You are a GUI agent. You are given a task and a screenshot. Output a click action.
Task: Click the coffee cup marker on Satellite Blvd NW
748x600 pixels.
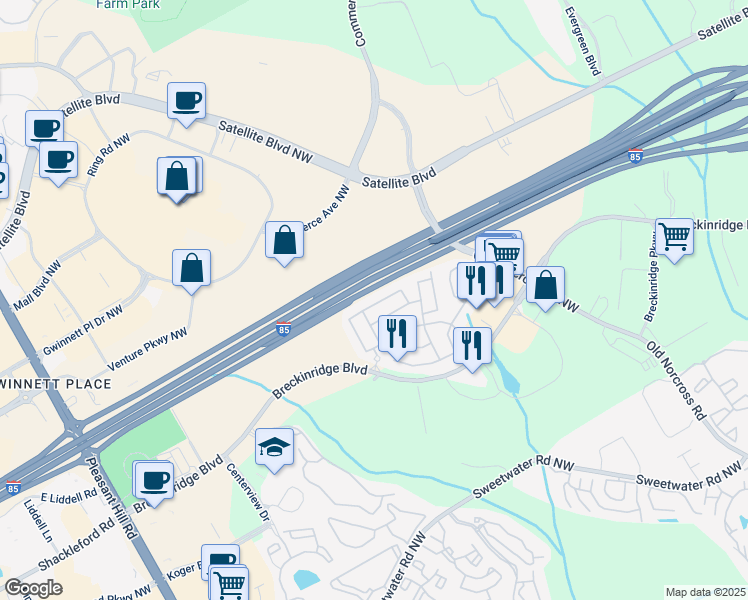click(x=187, y=104)
